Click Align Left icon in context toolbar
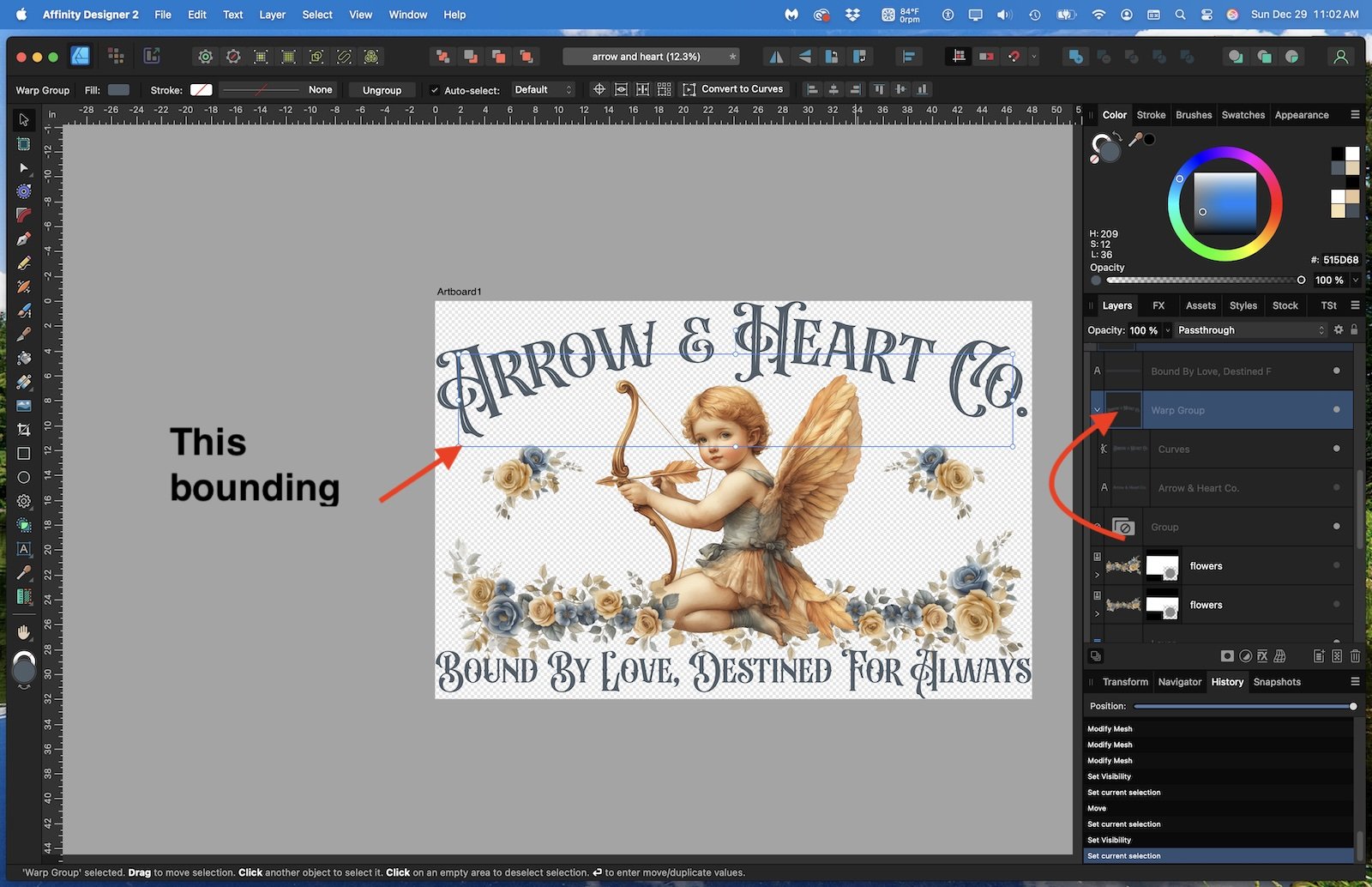This screenshot has height=887, width=1372. pos(812,89)
